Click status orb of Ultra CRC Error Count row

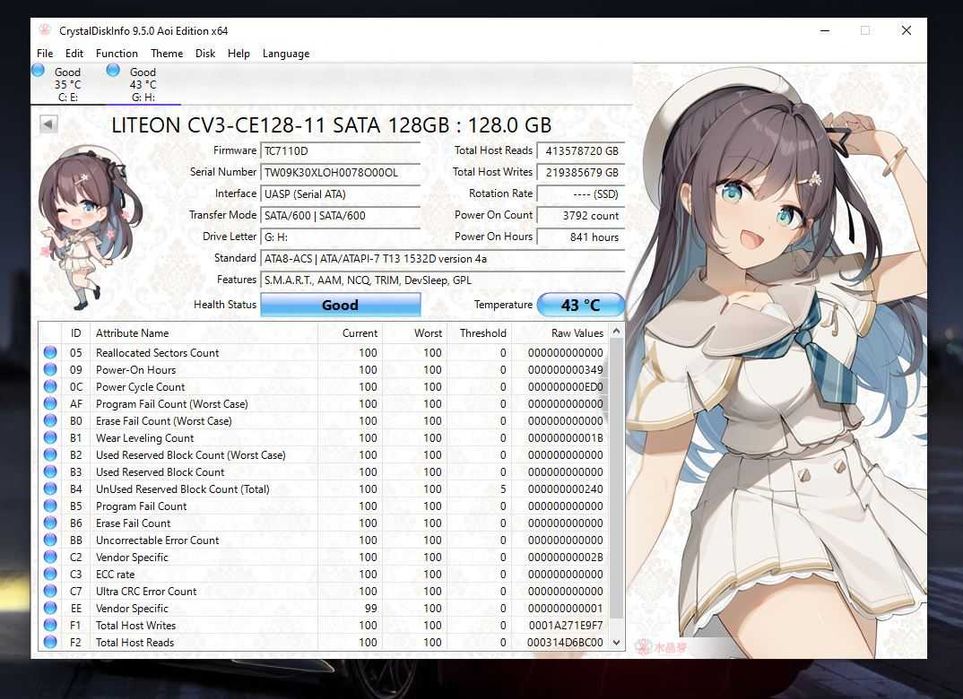(50, 591)
